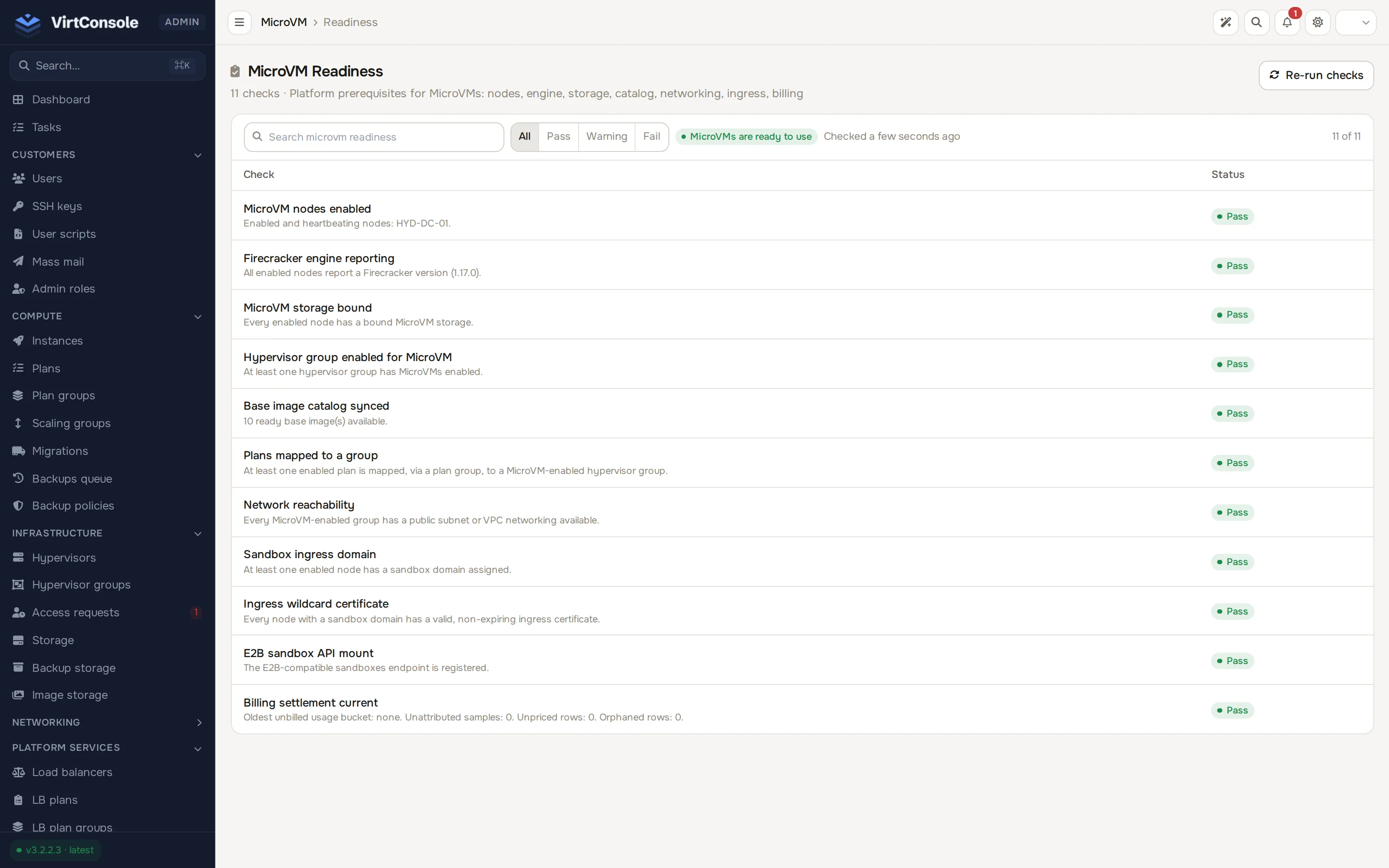This screenshot has height=868, width=1389.
Task: Focus the sidebar Search field
Action: (x=107, y=66)
